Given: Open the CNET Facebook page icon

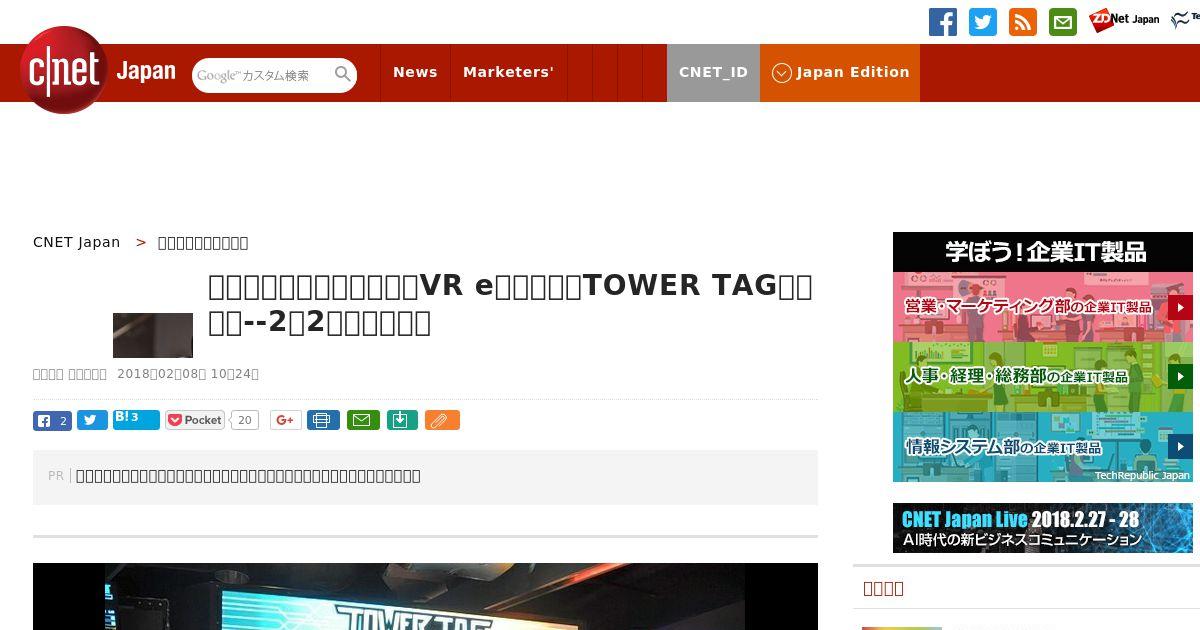Looking at the screenshot, I should pos(943,22).
